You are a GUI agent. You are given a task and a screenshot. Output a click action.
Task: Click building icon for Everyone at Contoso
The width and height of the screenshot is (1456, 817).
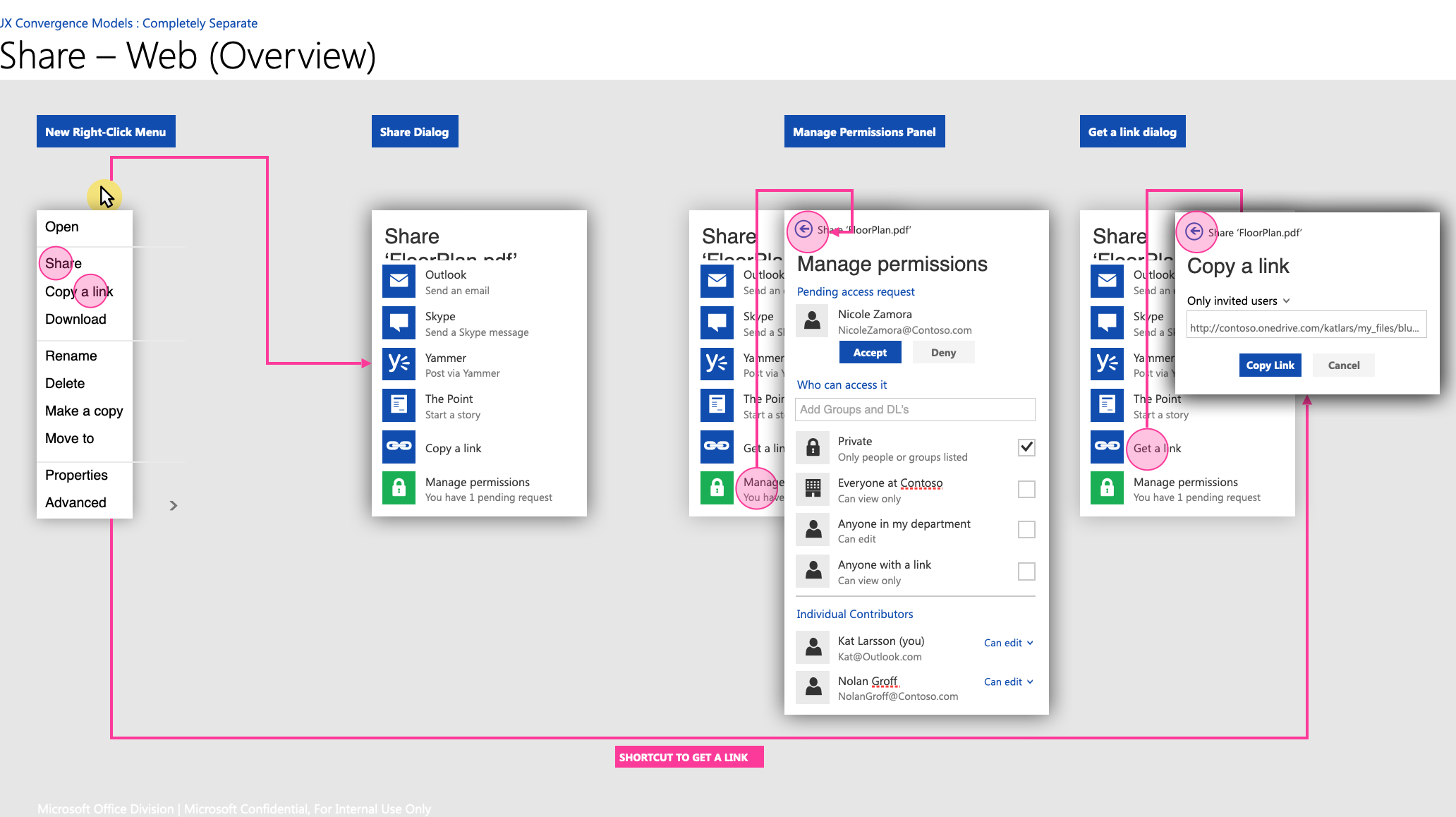(813, 489)
